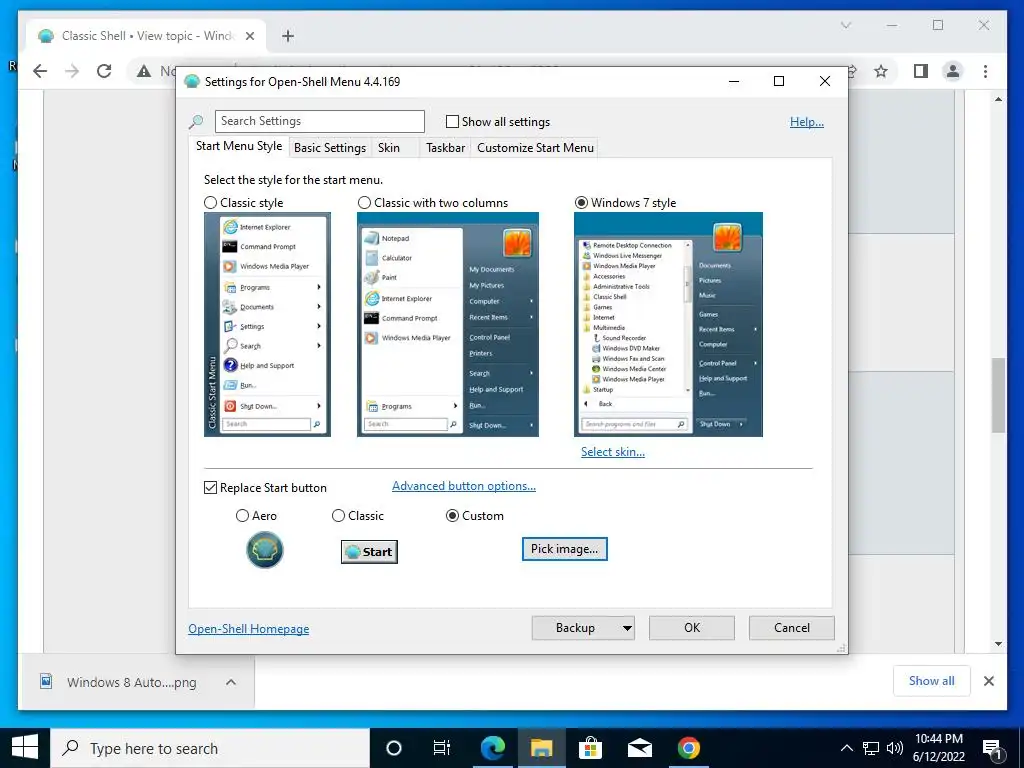Expand options for Windows 8 Auto png download
Screen dimensions: 1024x768
(x=231, y=682)
